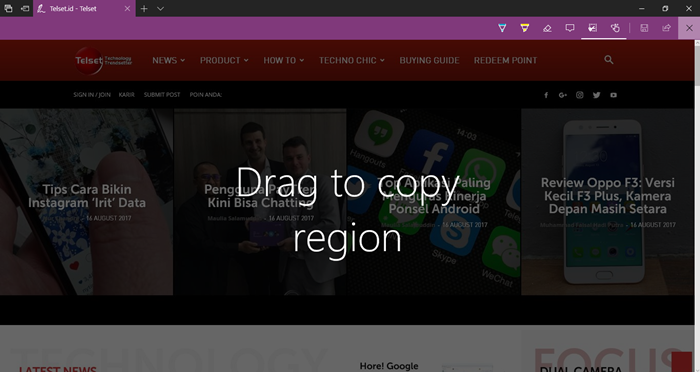Open the HOW TO menu
This screenshot has width=700, height=372.
pos(283,60)
